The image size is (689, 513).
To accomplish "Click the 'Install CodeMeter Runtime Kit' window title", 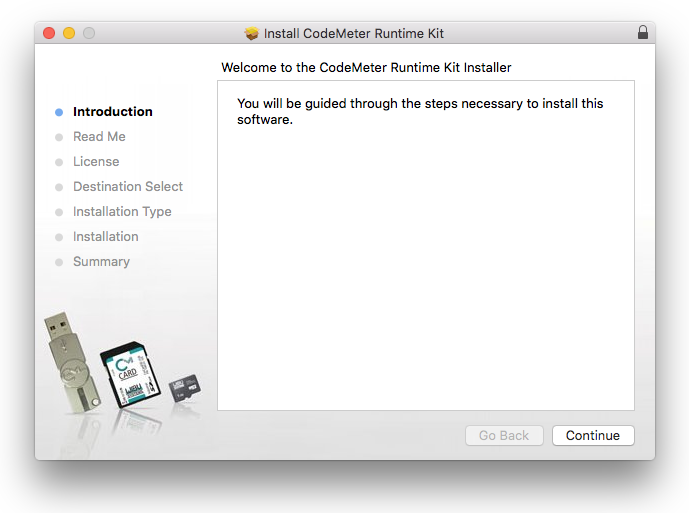I will tap(354, 33).
